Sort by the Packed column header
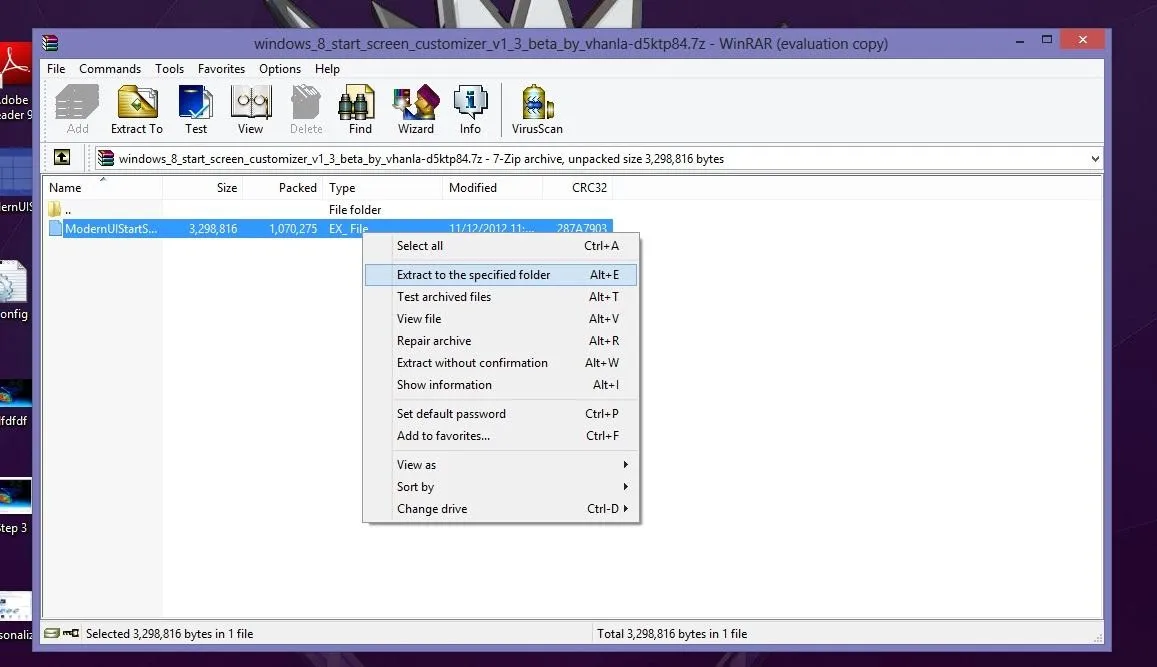 tap(283, 187)
